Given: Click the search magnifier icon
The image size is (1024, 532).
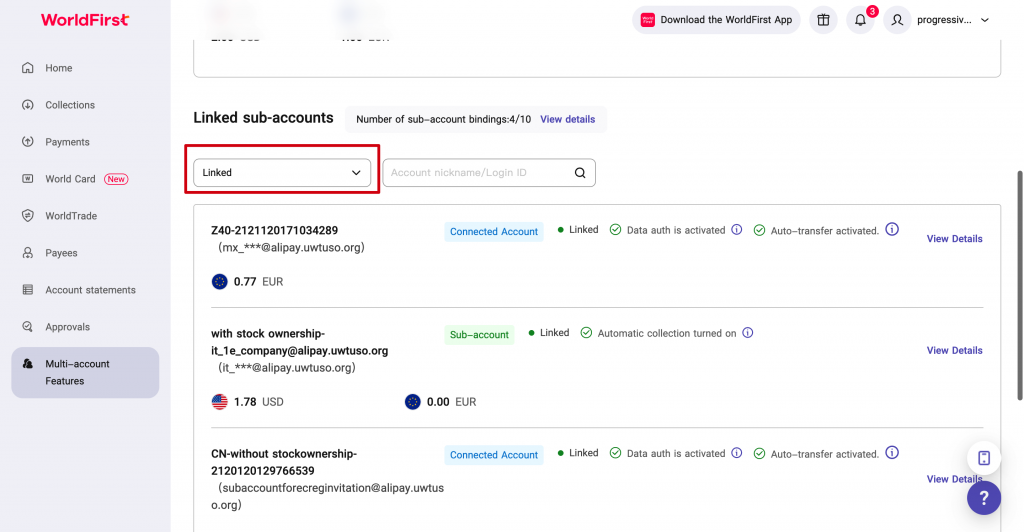Looking at the screenshot, I should (580, 173).
